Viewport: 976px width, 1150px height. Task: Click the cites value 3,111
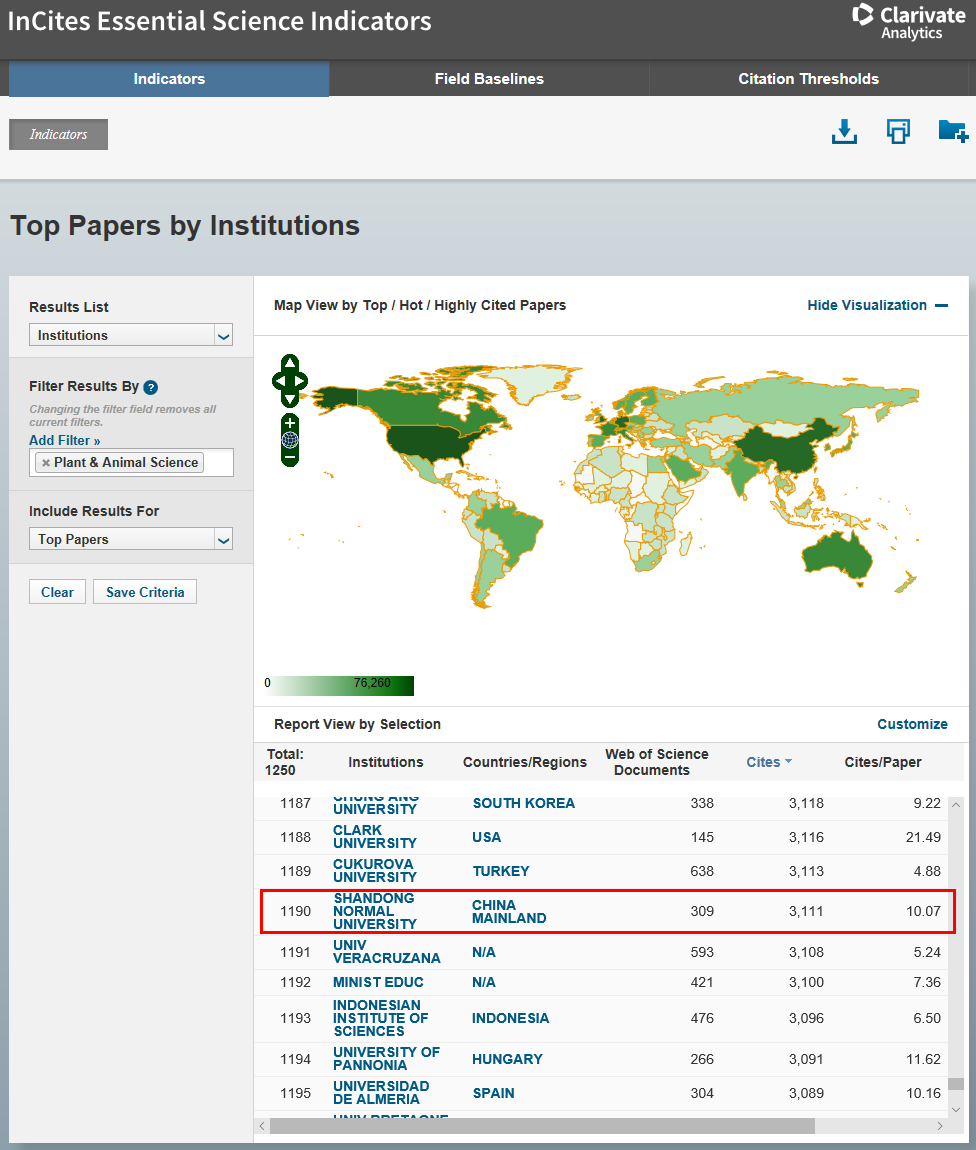(x=806, y=911)
